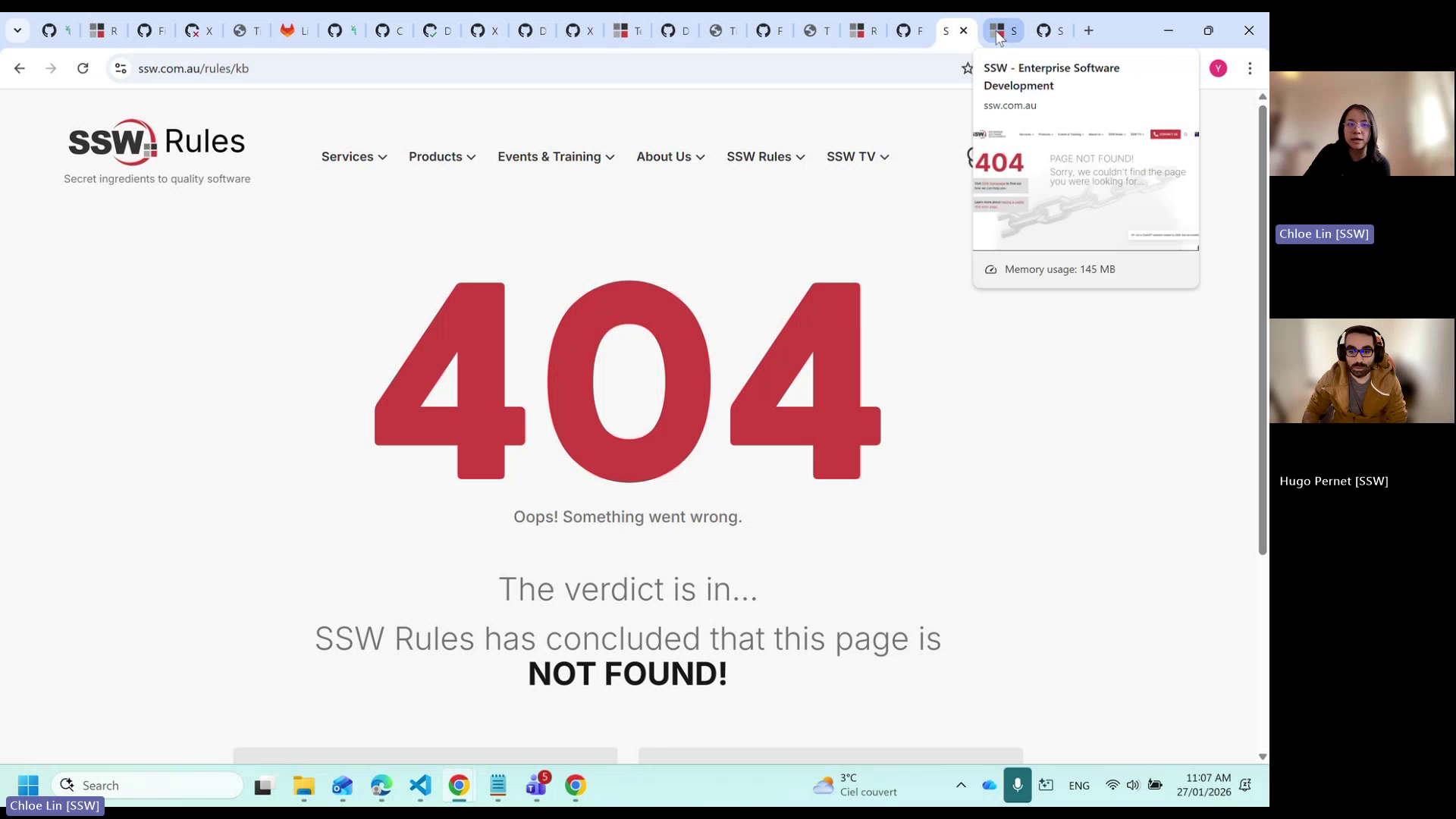Click the scrollbar up arrow
Viewport: 1456px width, 819px height.
coord(1263,96)
